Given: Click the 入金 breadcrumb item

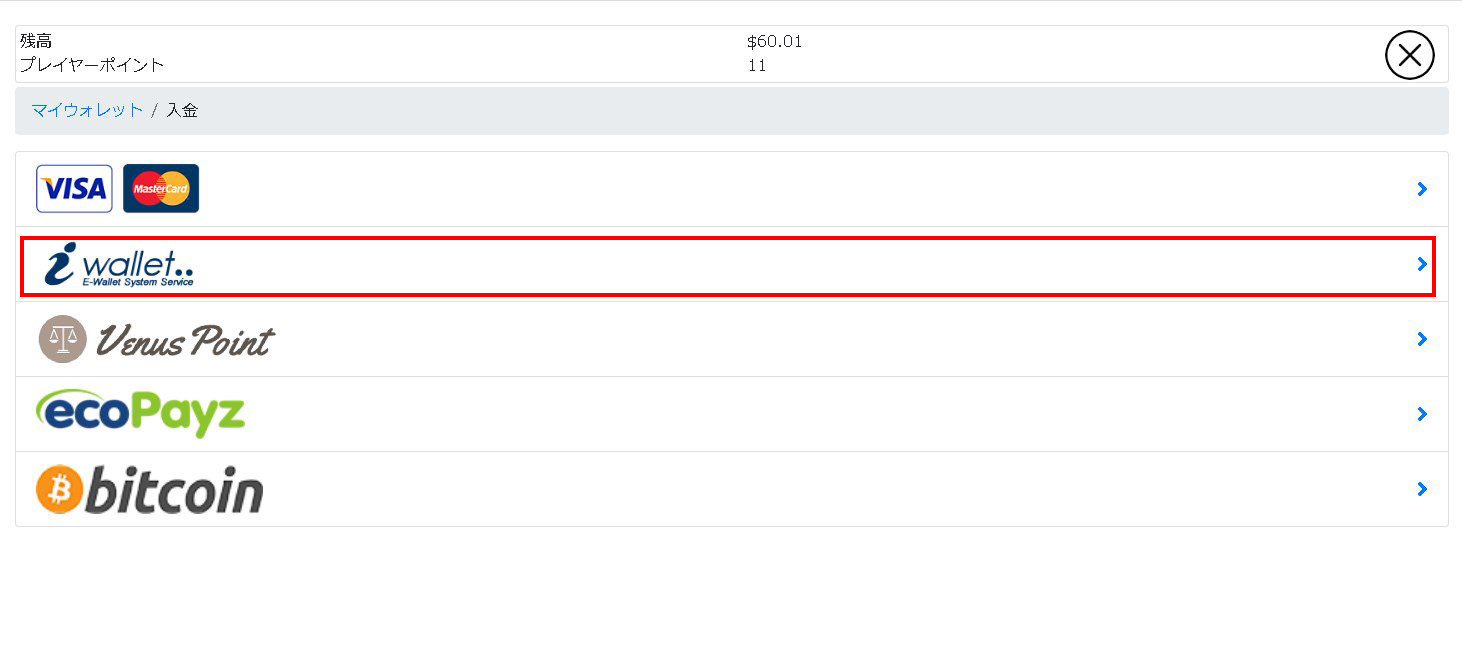Looking at the screenshot, I should [182, 110].
